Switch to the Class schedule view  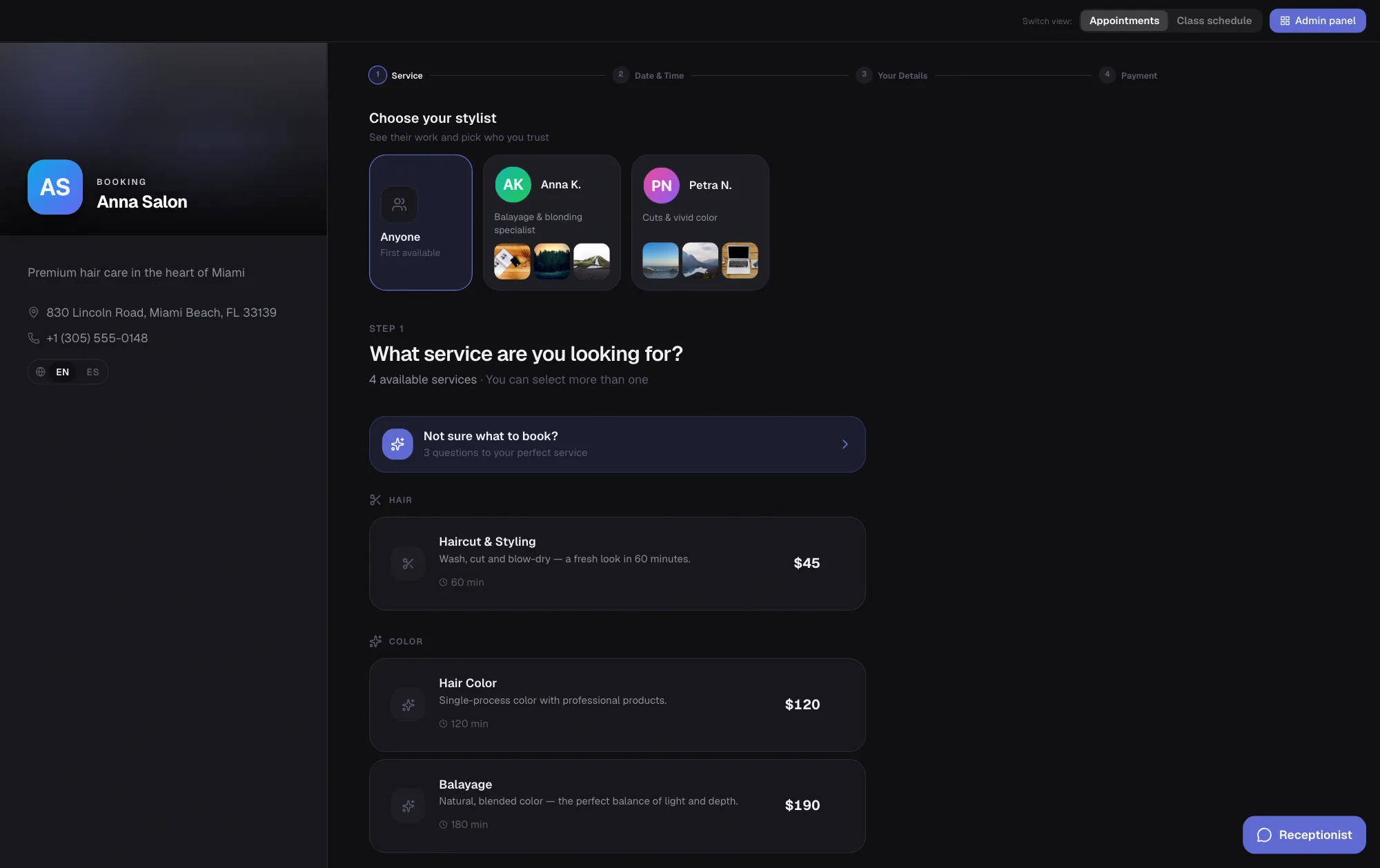click(x=1214, y=21)
